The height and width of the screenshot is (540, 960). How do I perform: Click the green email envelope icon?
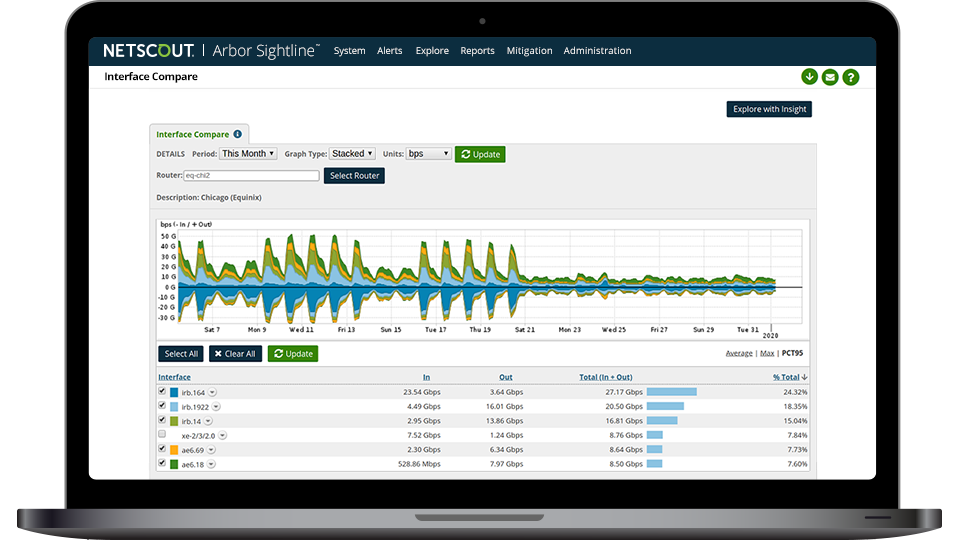click(830, 77)
